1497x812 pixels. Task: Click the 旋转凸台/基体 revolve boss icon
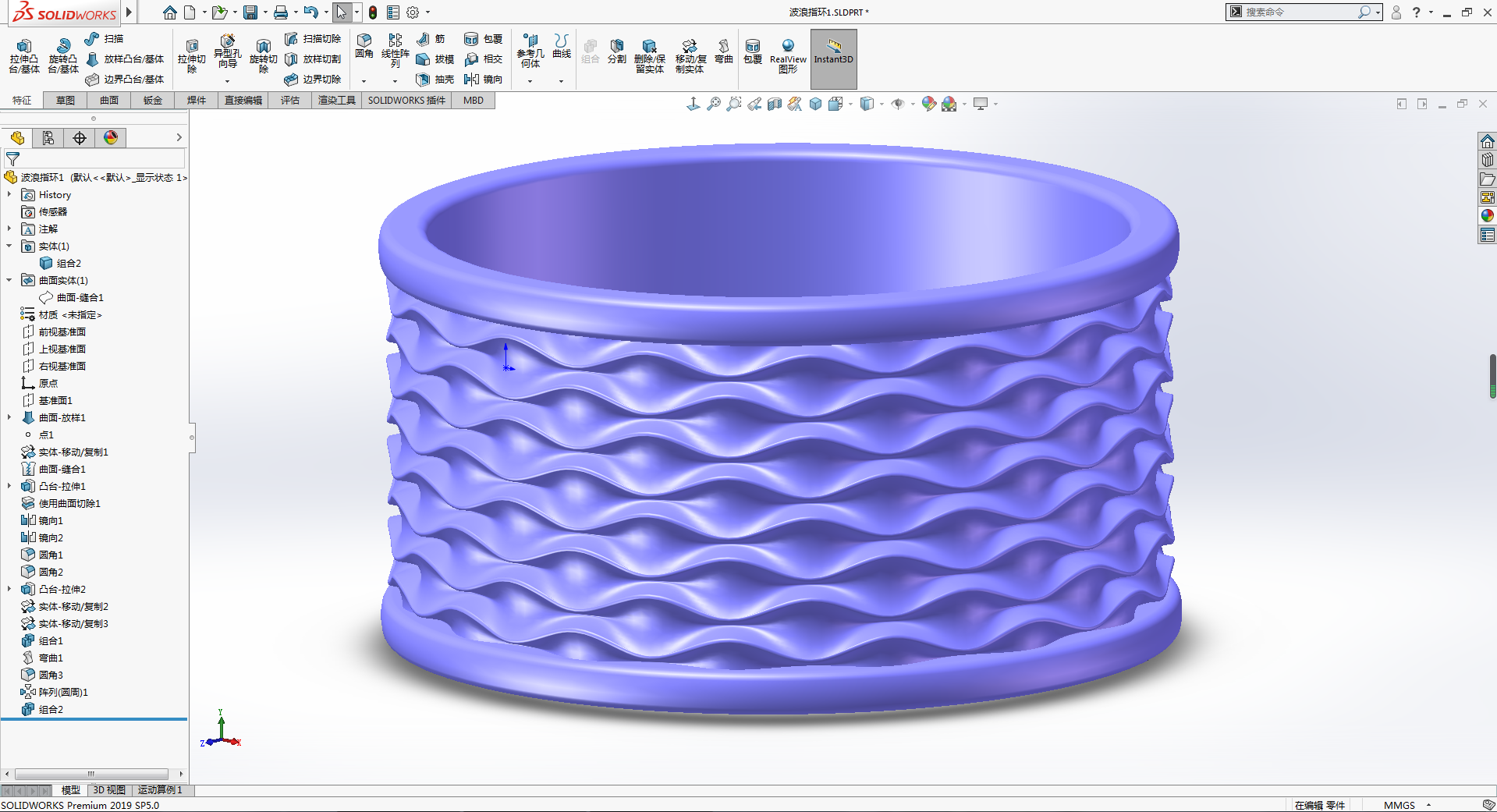[63, 55]
